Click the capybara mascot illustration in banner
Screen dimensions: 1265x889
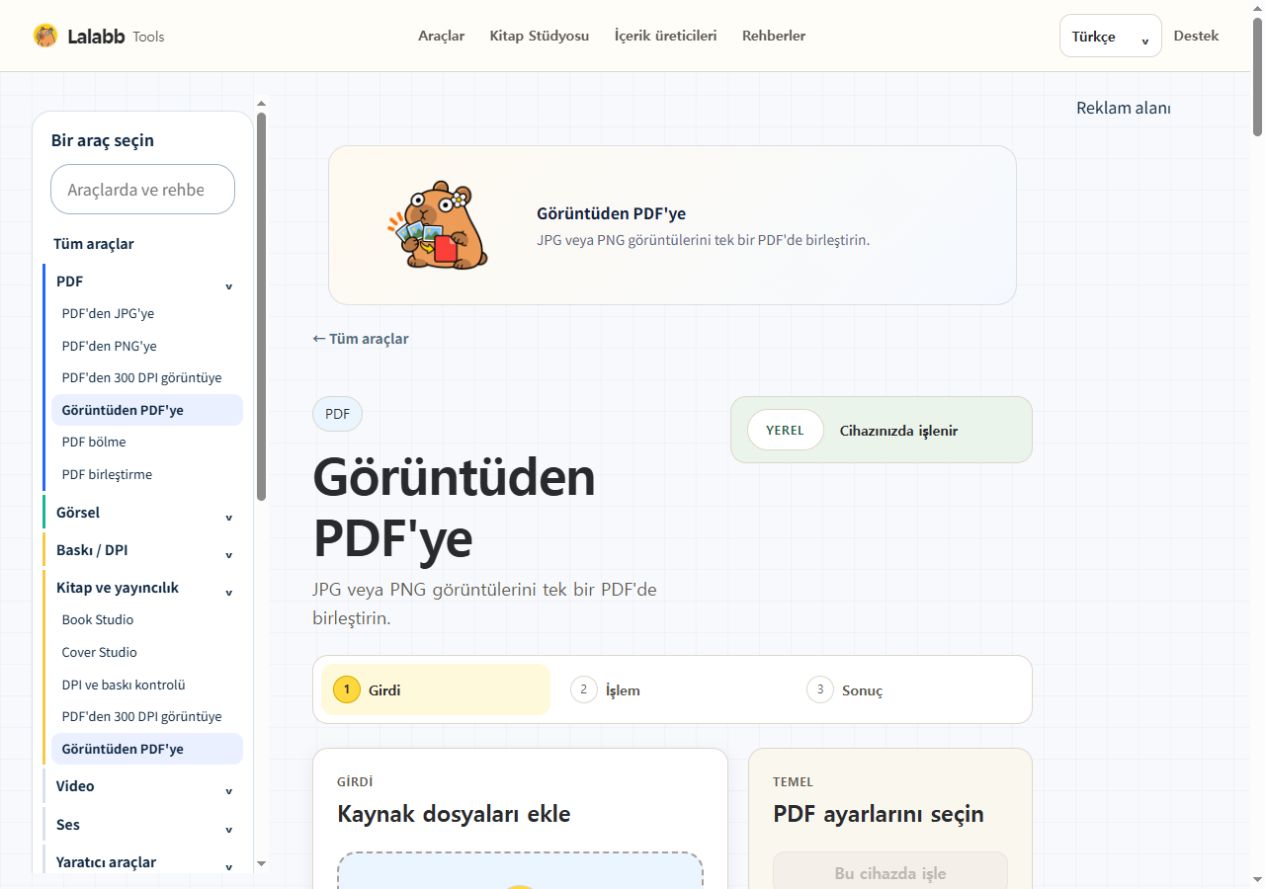437,225
